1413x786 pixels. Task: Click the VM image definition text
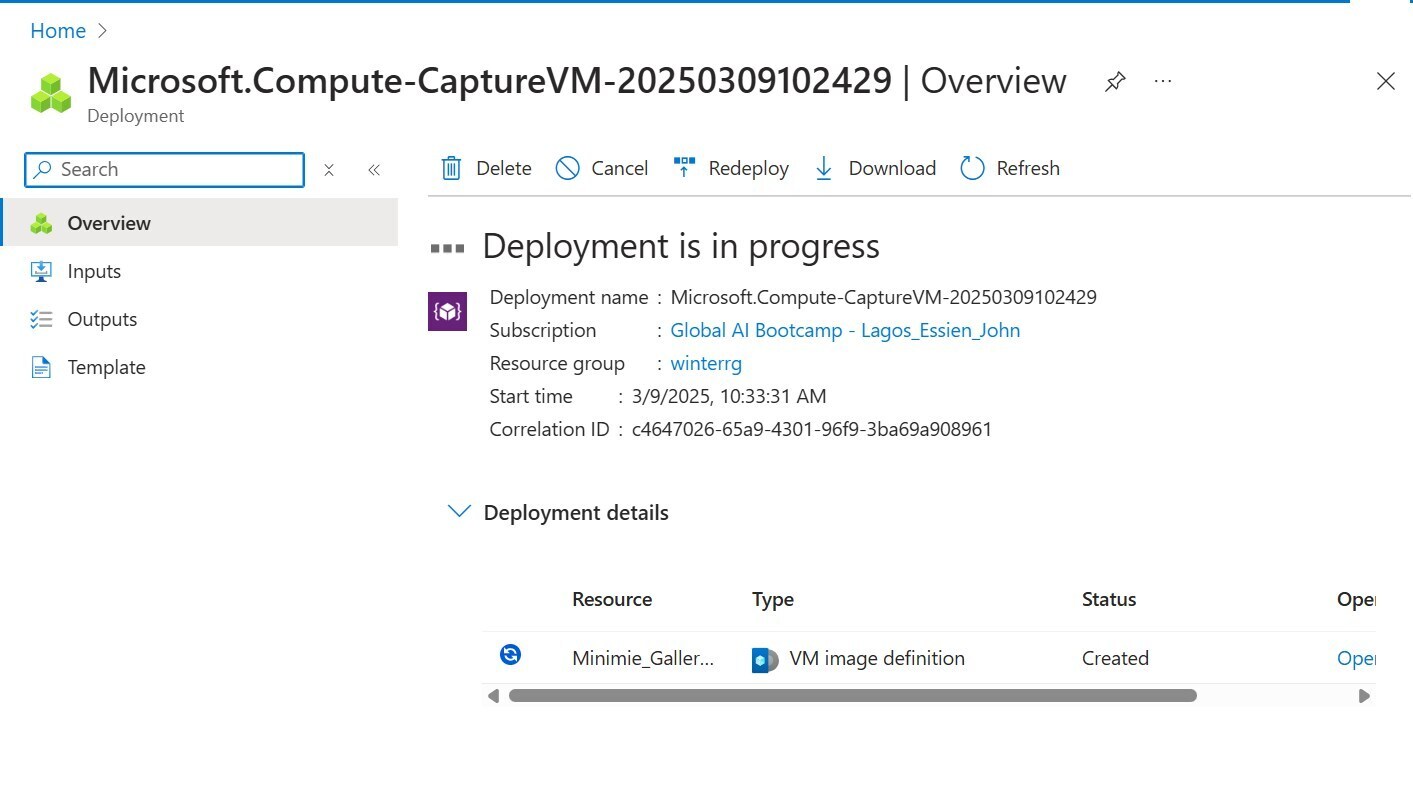click(877, 658)
